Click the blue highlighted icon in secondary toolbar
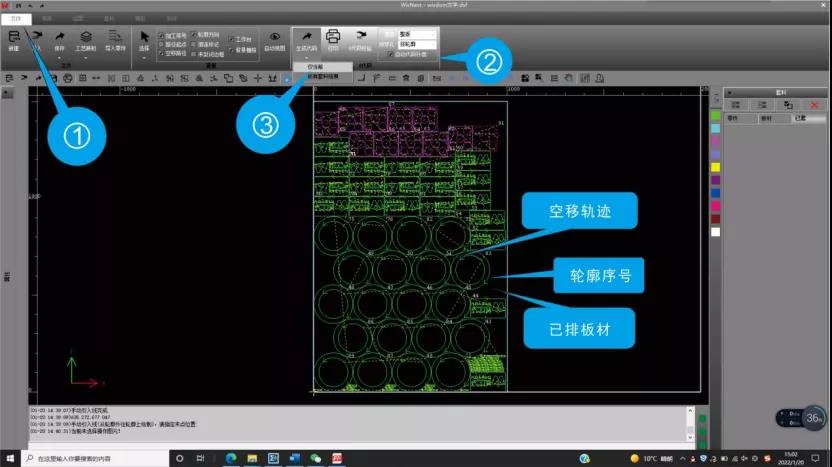 point(287,79)
